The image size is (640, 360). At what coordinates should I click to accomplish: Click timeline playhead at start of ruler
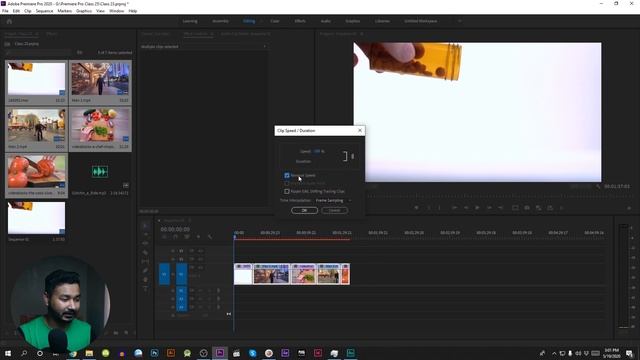click(x=235, y=236)
